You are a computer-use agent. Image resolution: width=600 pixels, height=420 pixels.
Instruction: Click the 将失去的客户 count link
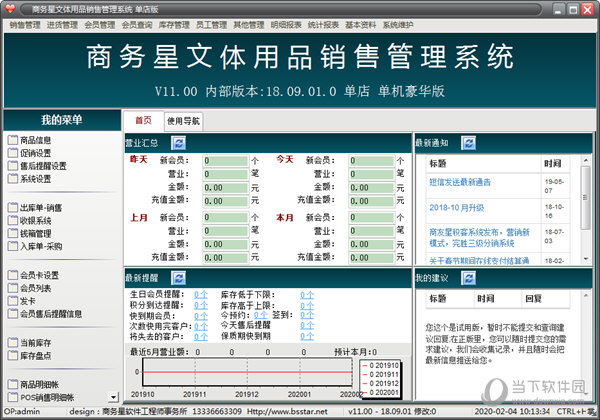pyautogui.click(x=201, y=337)
